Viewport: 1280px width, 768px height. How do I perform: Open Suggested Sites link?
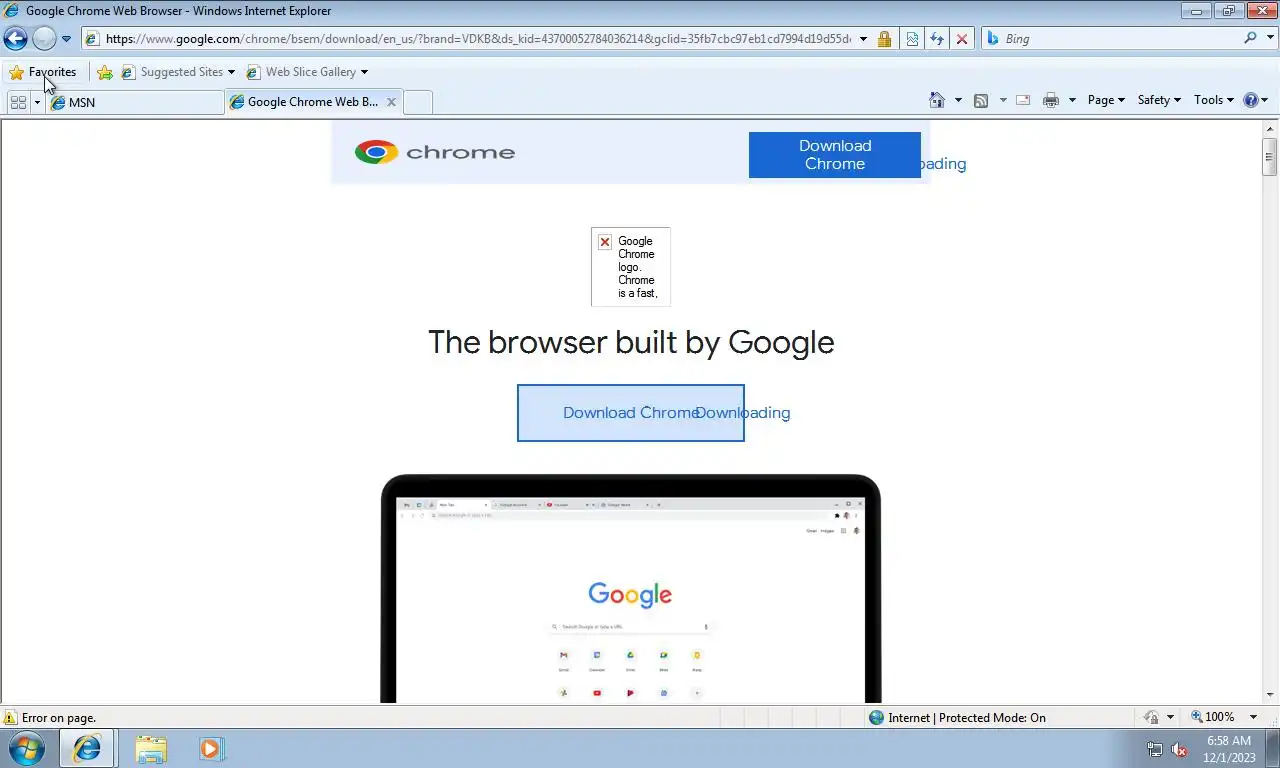point(177,72)
